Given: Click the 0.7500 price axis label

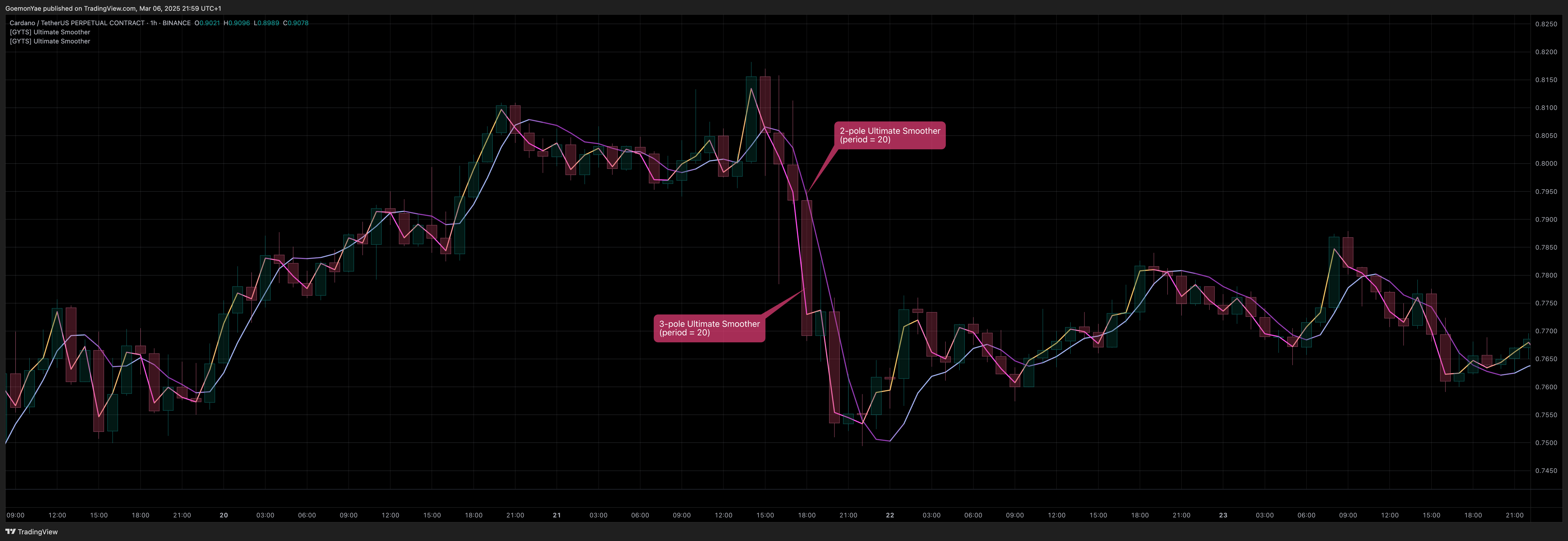Looking at the screenshot, I should click(1546, 443).
